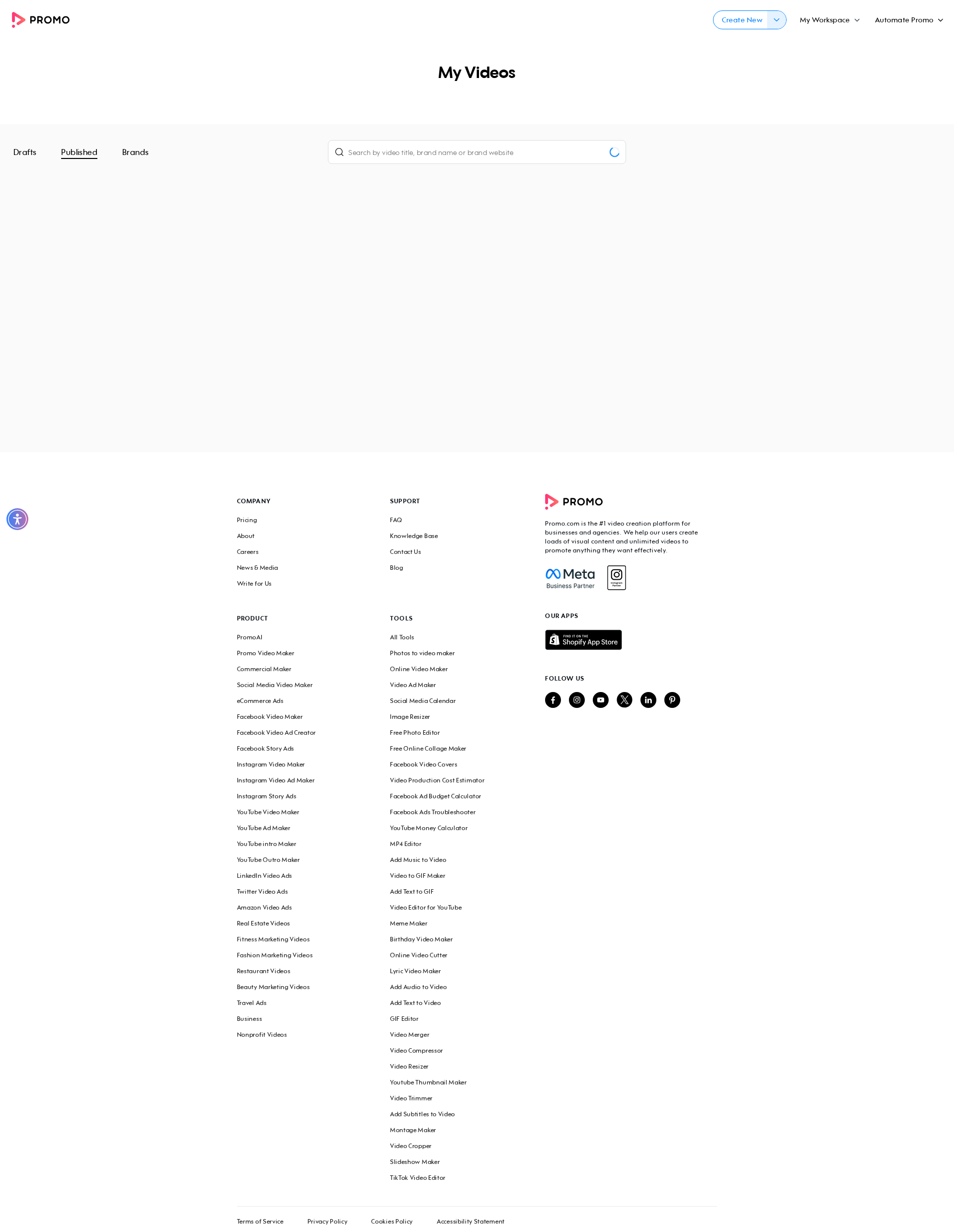Screen dimensions: 954x1232
Task: Open the Privacy Policy link
Action: point(327,1221)
